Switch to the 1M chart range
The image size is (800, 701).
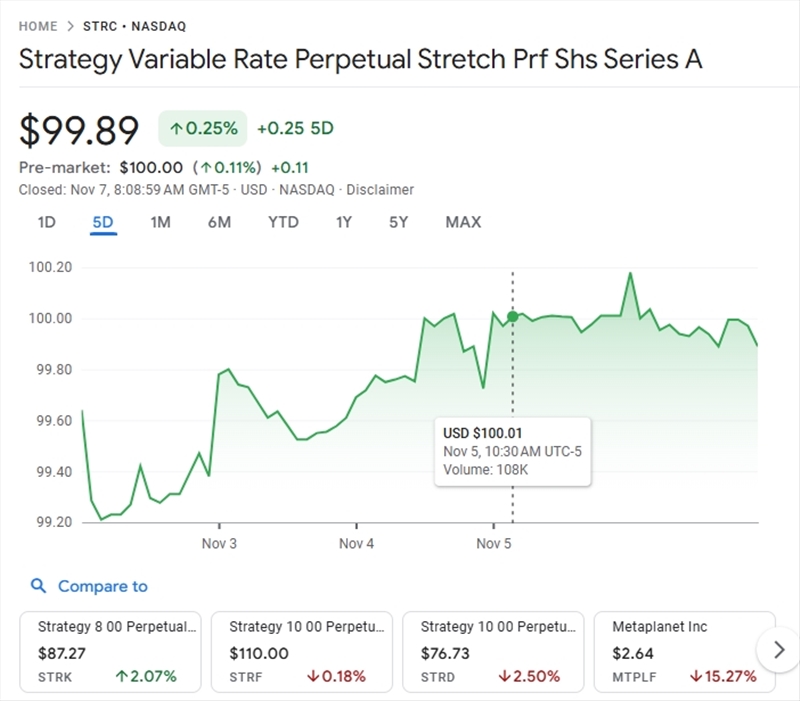(160, 222)
